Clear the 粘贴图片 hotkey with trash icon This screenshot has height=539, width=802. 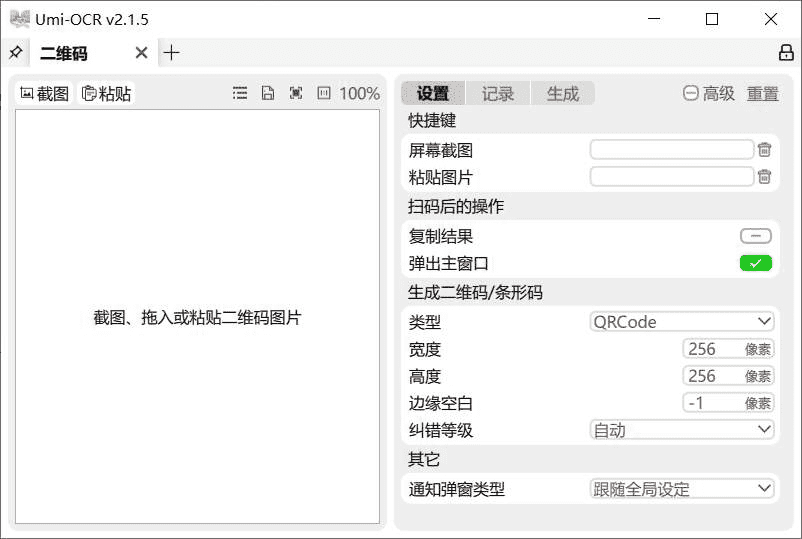click(x=765, y=177)
